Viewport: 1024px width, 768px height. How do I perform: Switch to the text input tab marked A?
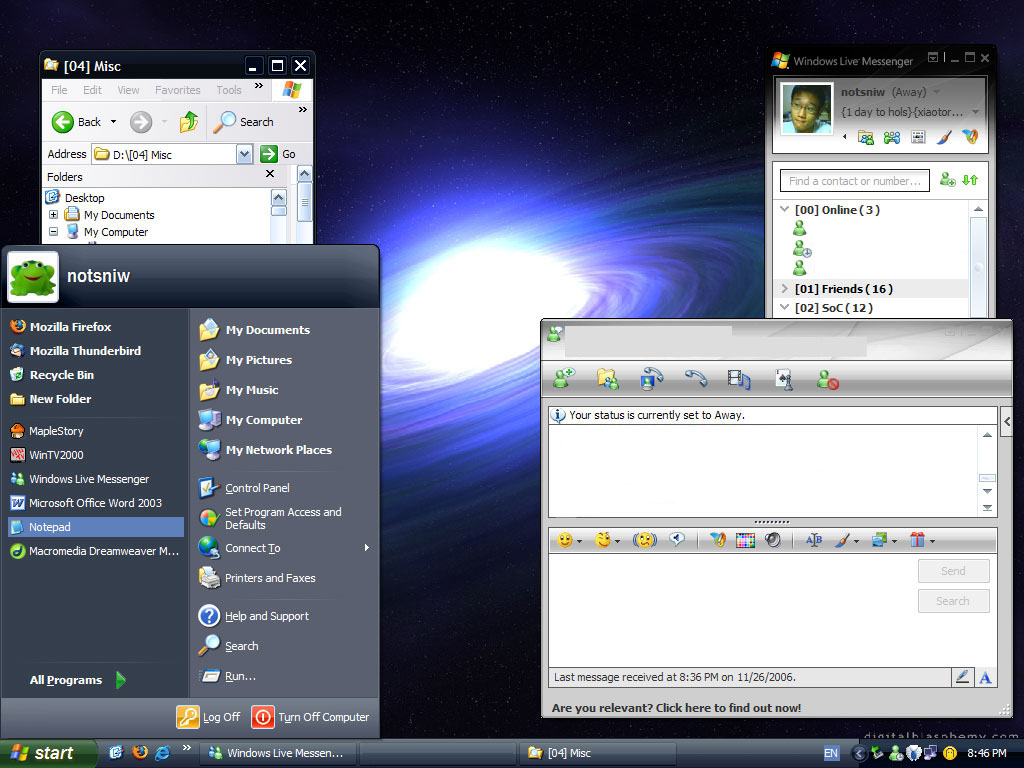pyautogui.click(x=985, y=677)
